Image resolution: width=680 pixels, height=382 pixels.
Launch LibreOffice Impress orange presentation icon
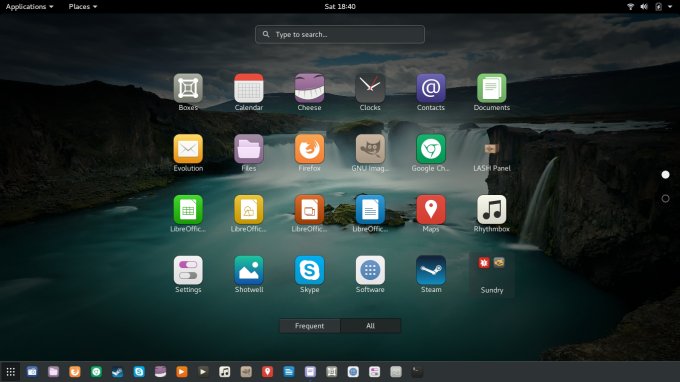click(x=310, y=210)
